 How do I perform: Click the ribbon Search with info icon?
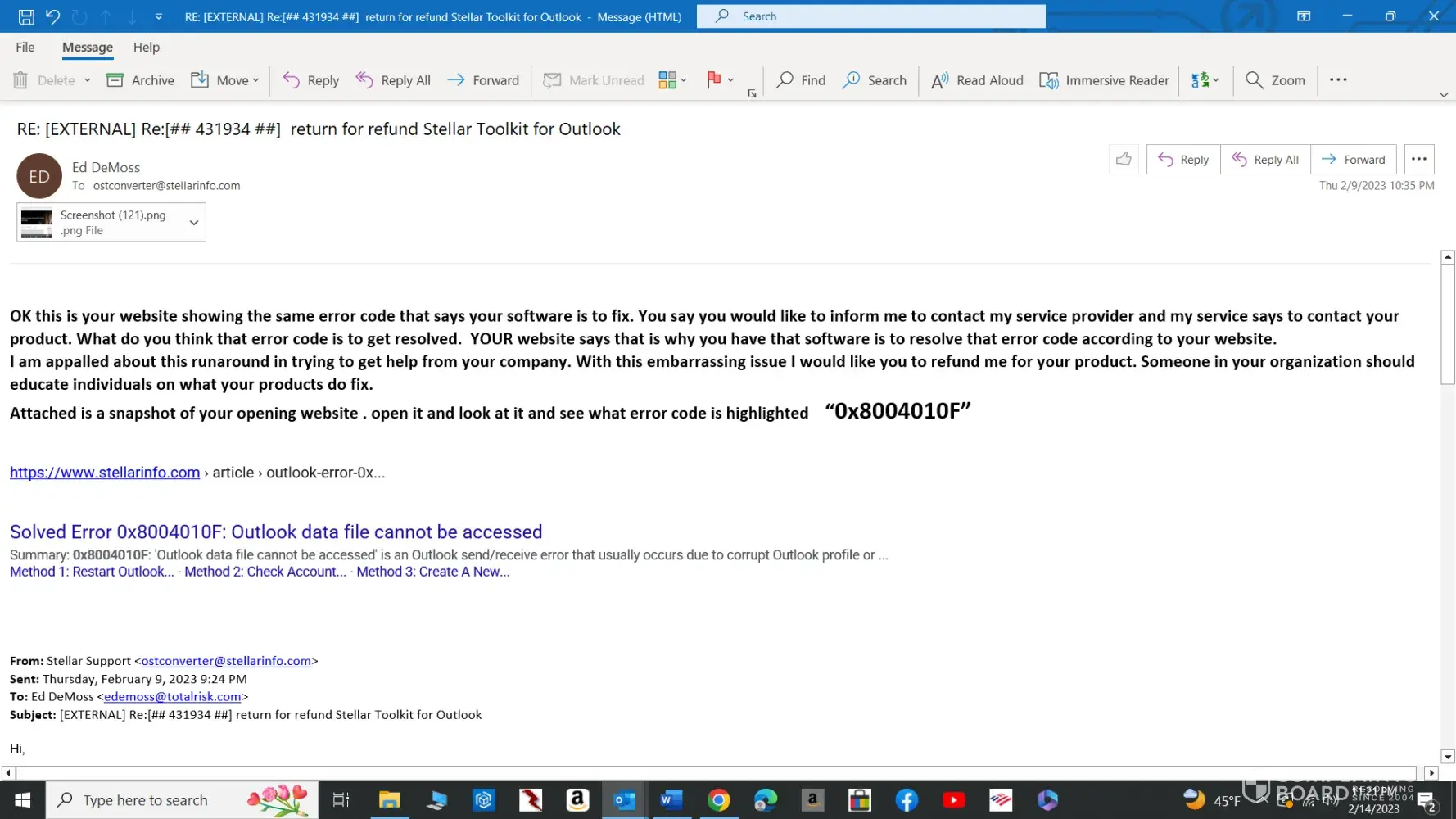coord(875,80)
